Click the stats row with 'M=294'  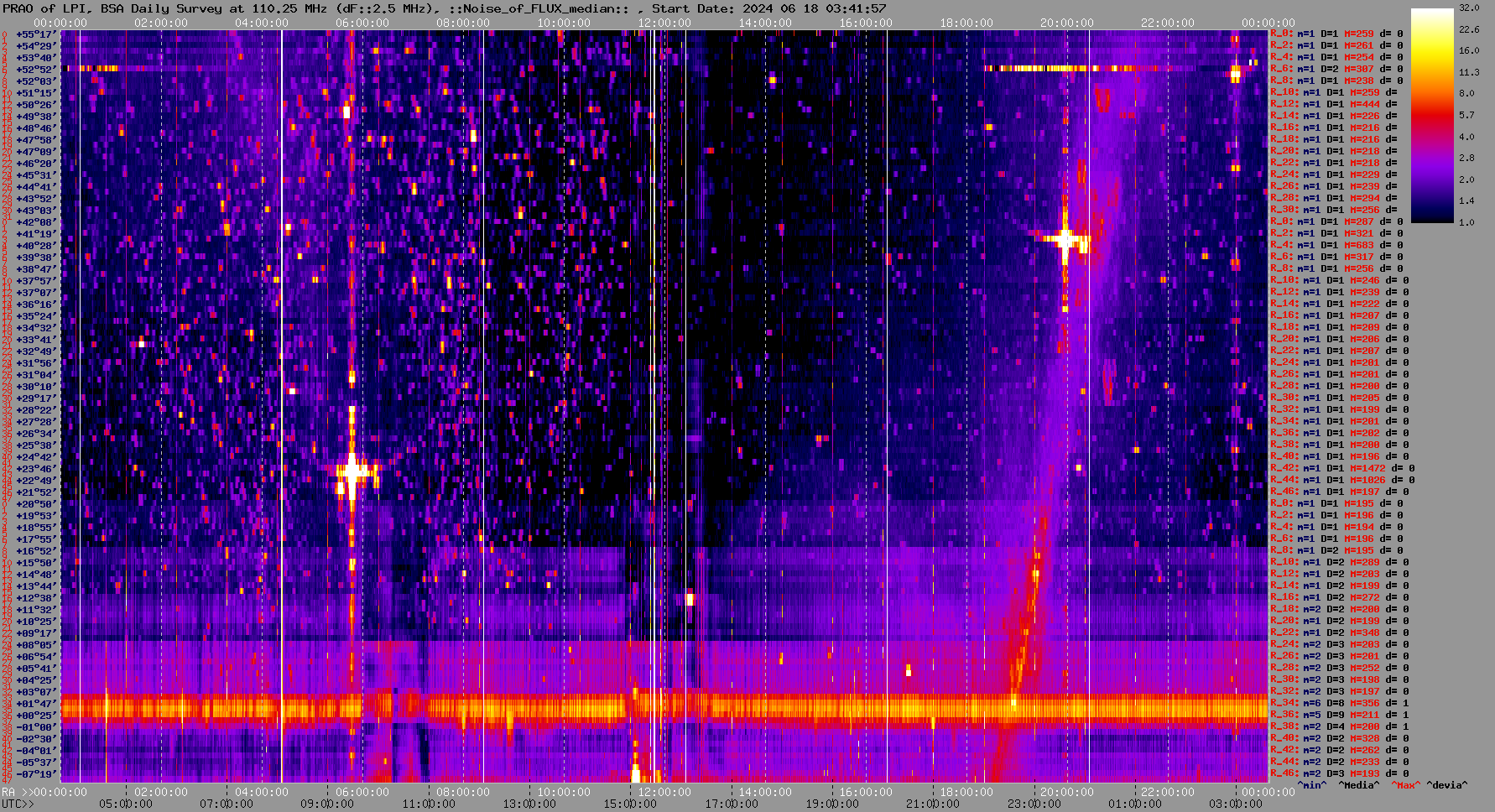(x=1334, y=198)
